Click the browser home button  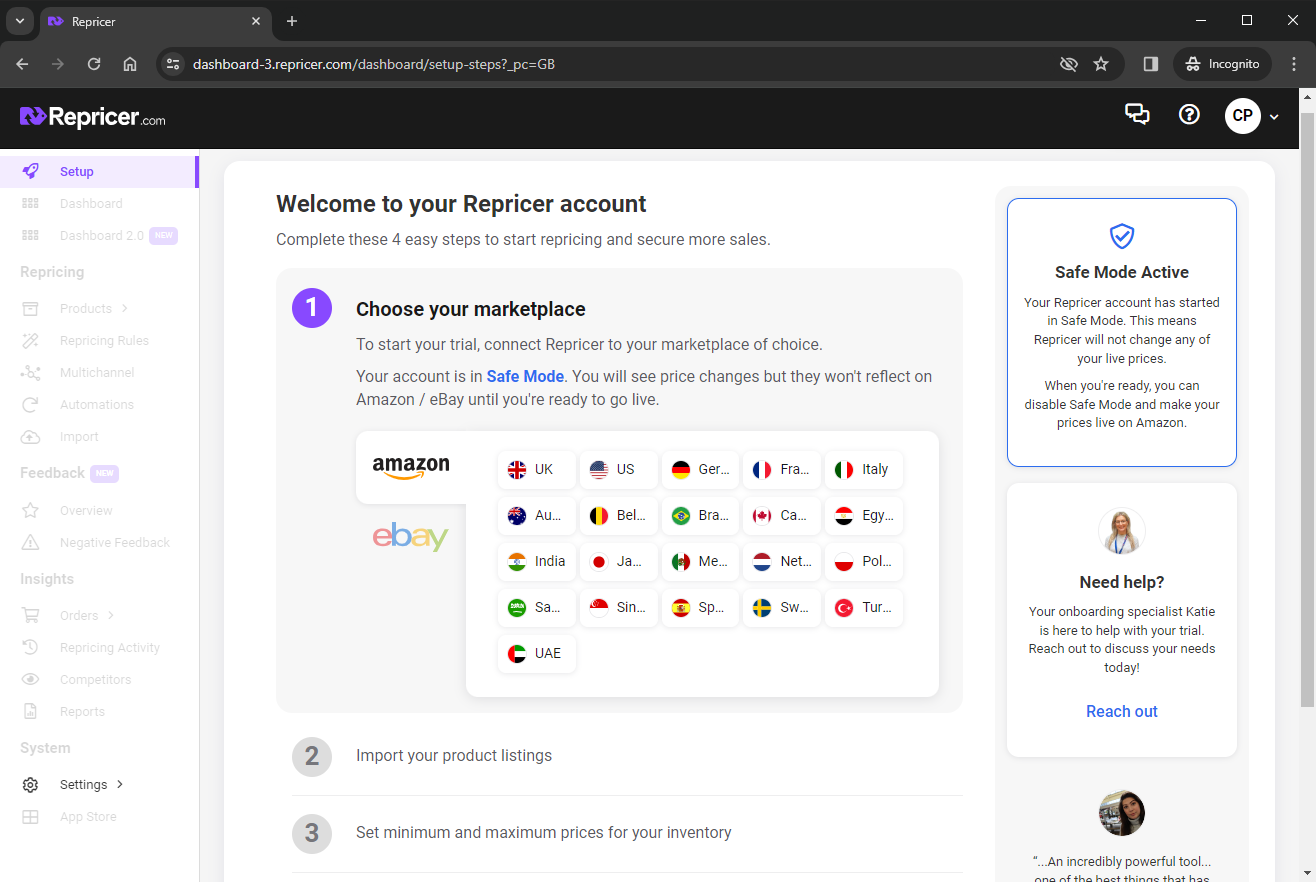coord(130,64)
